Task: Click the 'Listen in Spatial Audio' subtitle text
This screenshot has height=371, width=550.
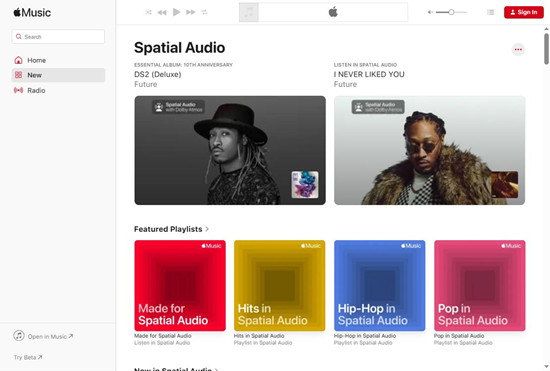Action: tap(162, 343)
